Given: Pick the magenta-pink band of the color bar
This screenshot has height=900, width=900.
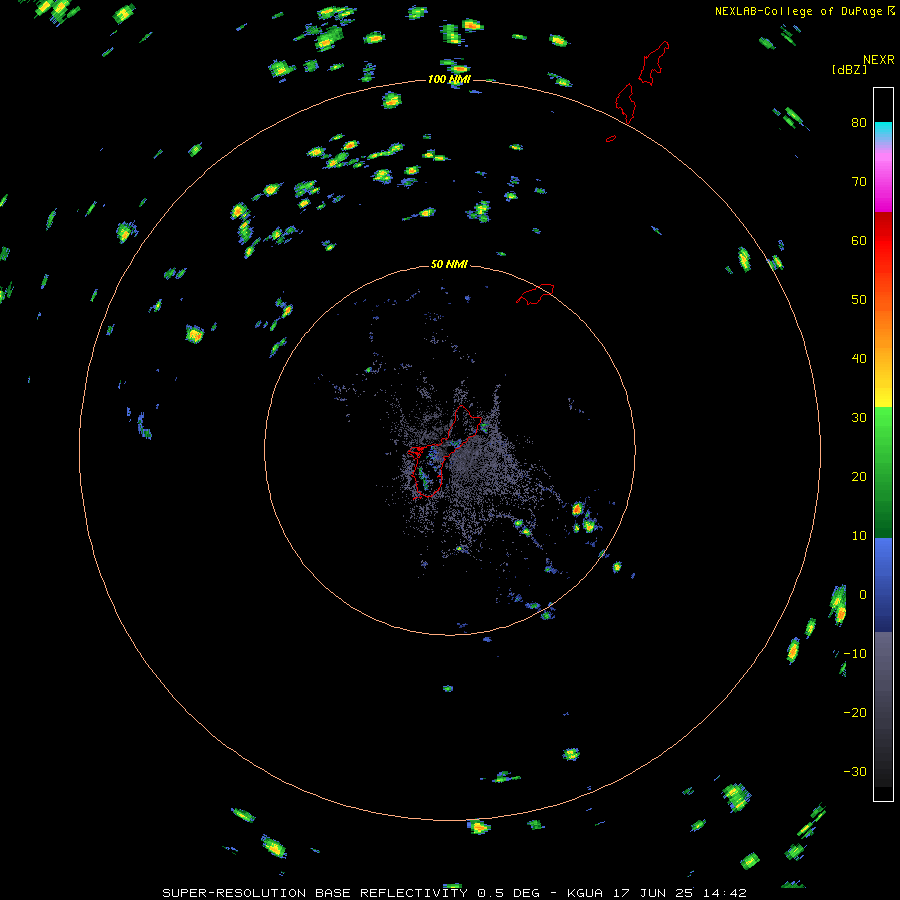Looking at the screenshot, I should click(x=883, y=178).
